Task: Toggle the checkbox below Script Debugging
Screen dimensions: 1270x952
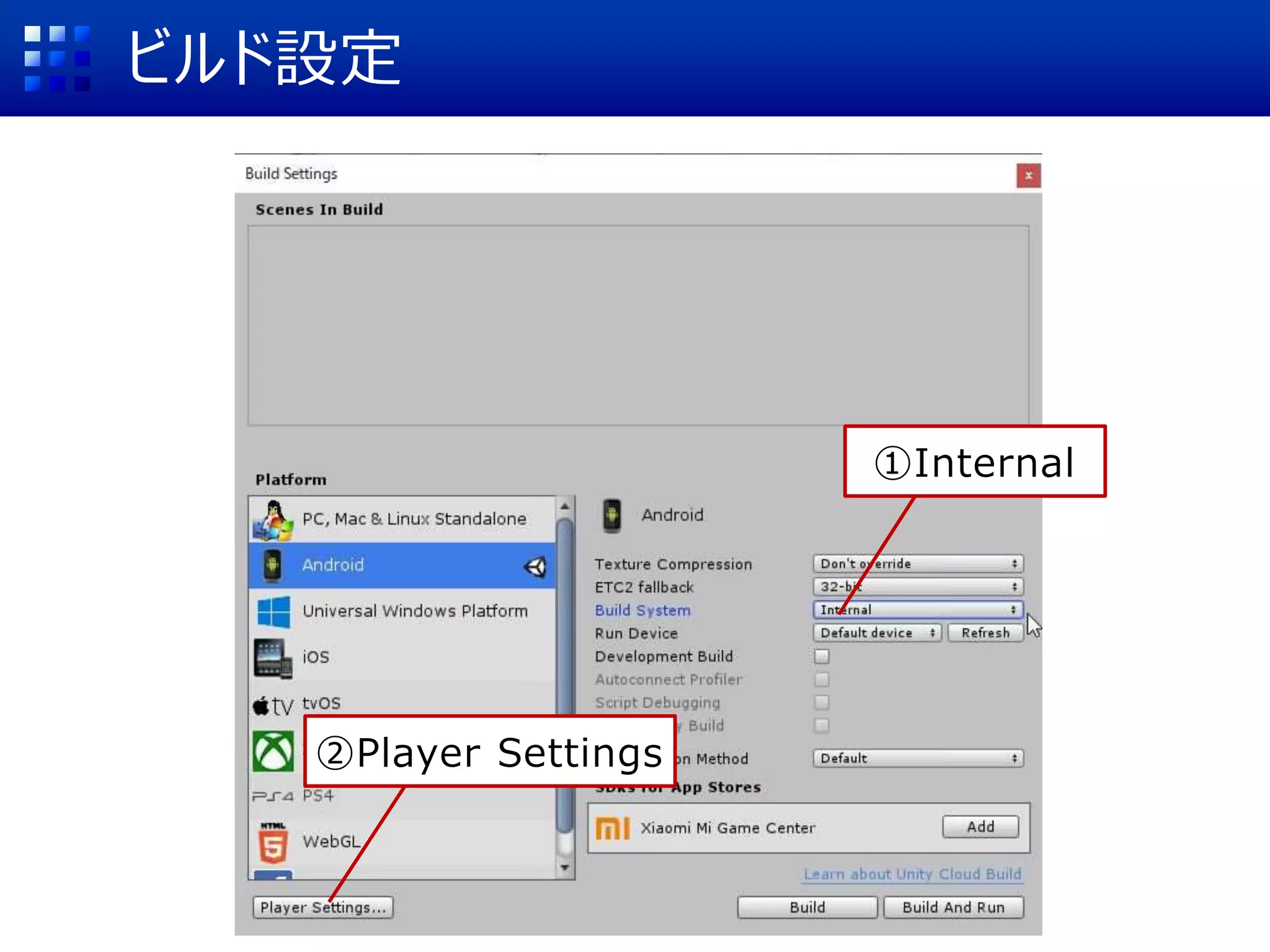Action: [822, 725]
